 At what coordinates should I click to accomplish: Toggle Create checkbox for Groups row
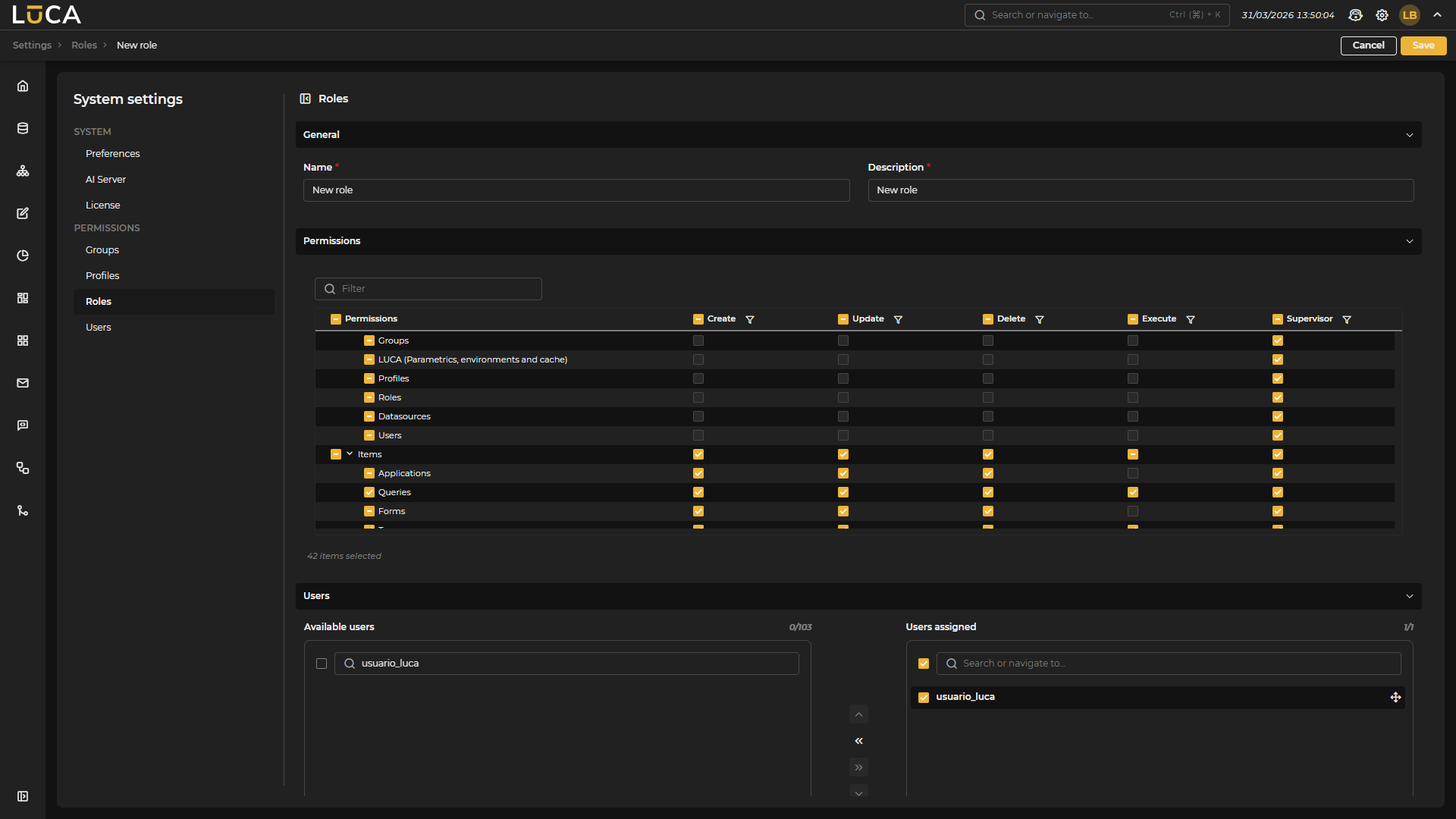point(698,340)
